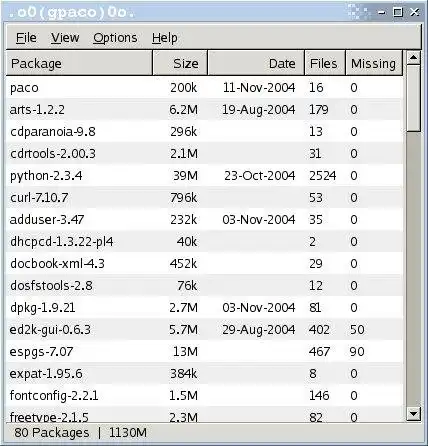Select the espgs-7.07 package

click(x=204, y=351)
